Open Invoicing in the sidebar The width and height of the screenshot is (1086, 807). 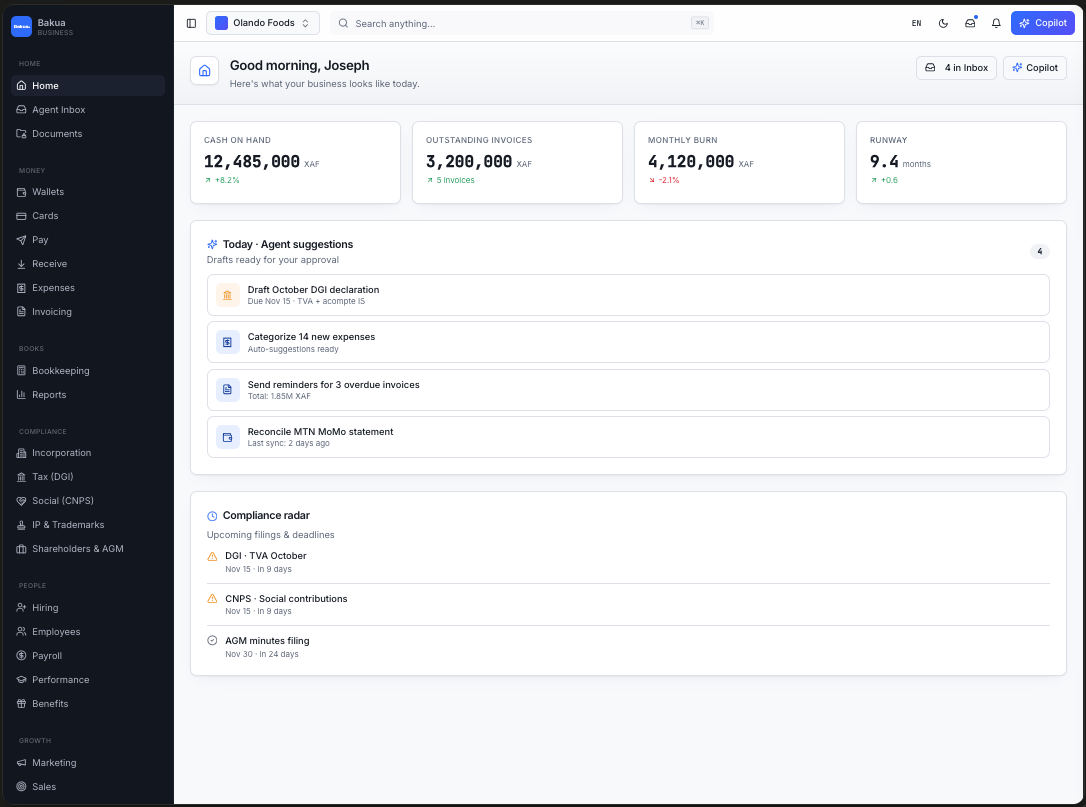coord(88,312)
